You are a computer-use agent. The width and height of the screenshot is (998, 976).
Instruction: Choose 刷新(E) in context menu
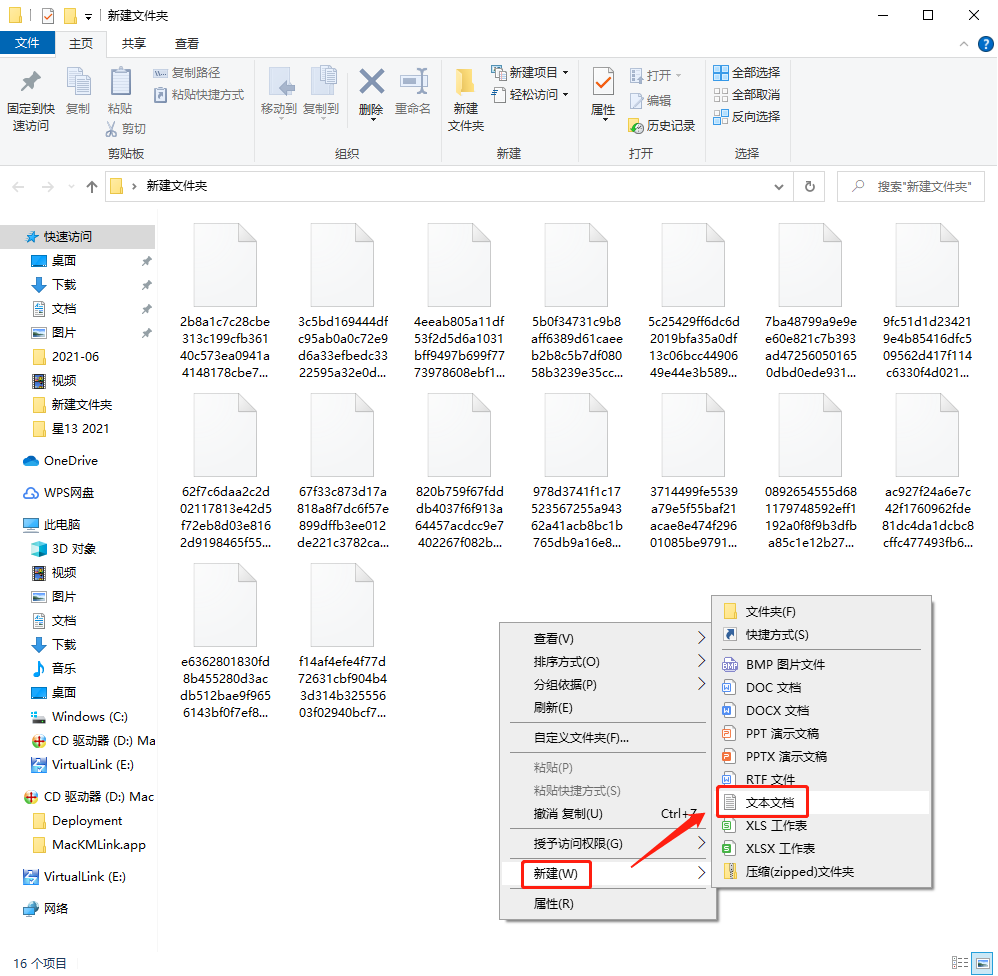click(608, 707)
